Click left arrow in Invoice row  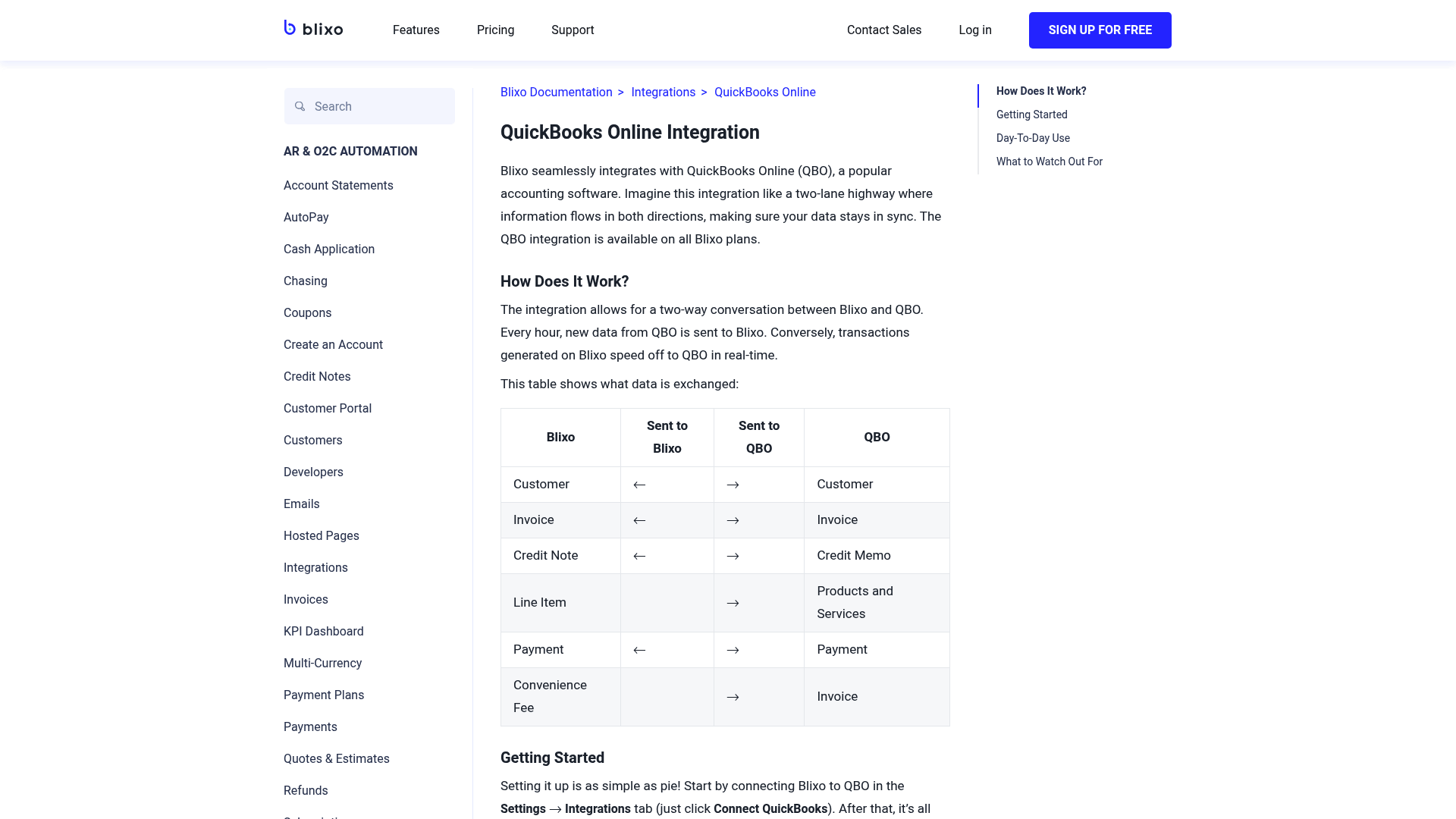pyautogui.click(x=639, y=520)
